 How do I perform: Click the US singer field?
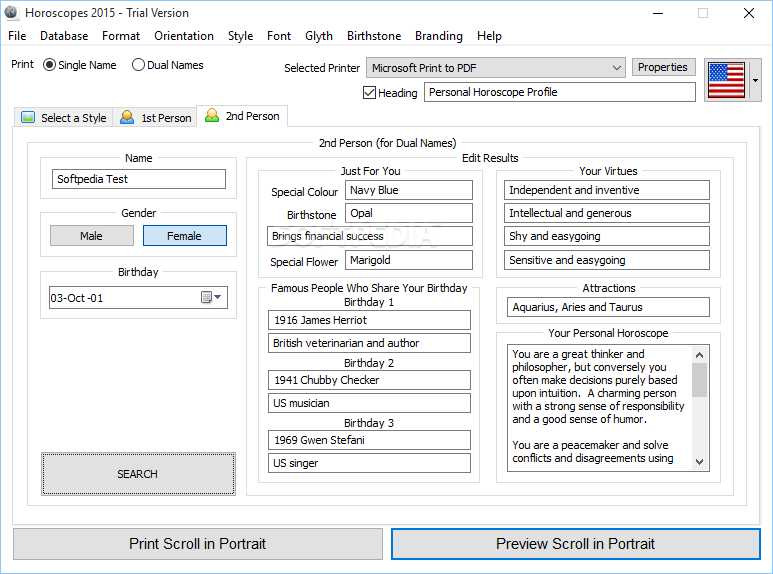(369, 464)
